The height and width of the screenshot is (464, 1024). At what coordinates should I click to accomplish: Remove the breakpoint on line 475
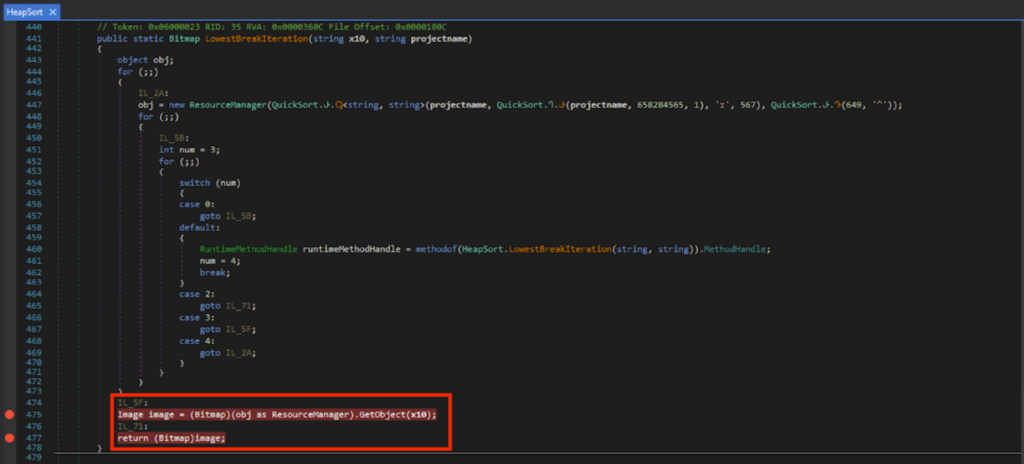pos(10,414)
